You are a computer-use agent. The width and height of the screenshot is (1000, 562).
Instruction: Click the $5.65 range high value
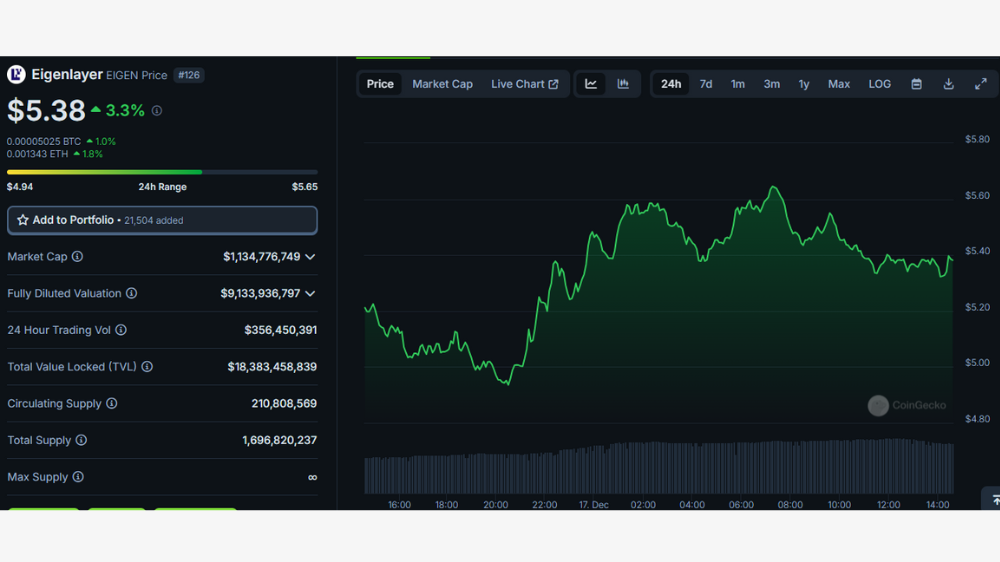304,187
